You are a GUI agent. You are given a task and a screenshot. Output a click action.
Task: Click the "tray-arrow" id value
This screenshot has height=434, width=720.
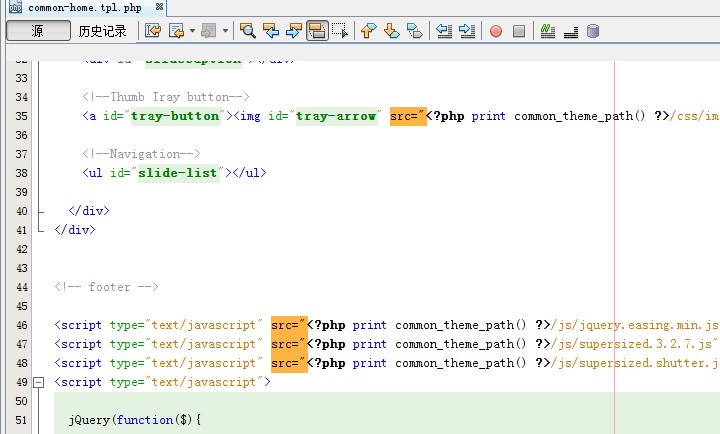[x=336, y=116]
